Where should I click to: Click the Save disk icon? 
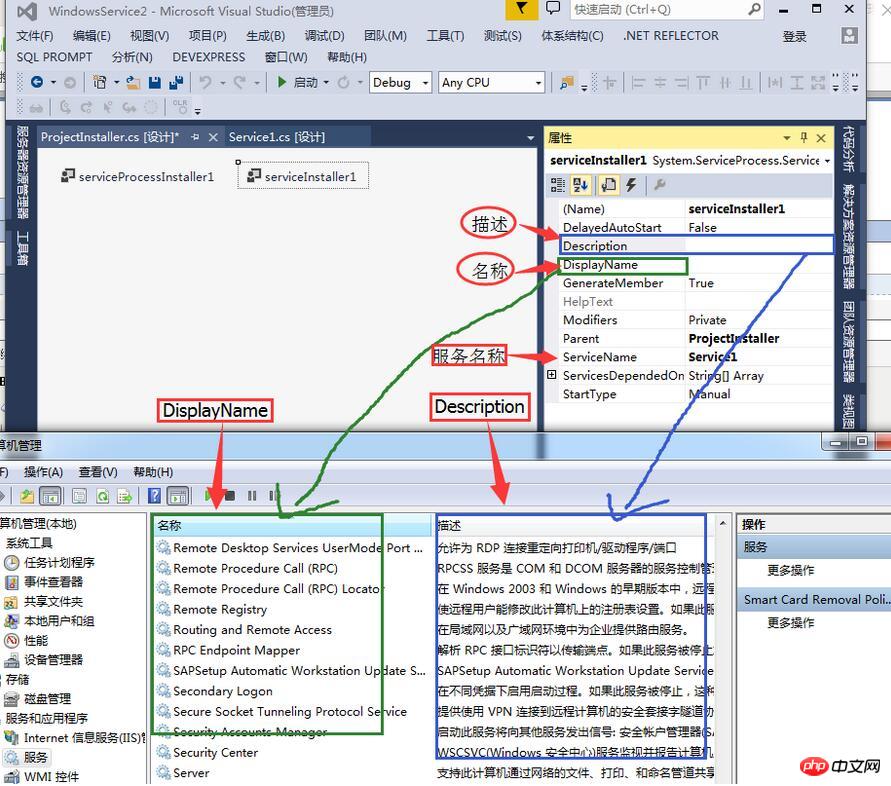155,82
